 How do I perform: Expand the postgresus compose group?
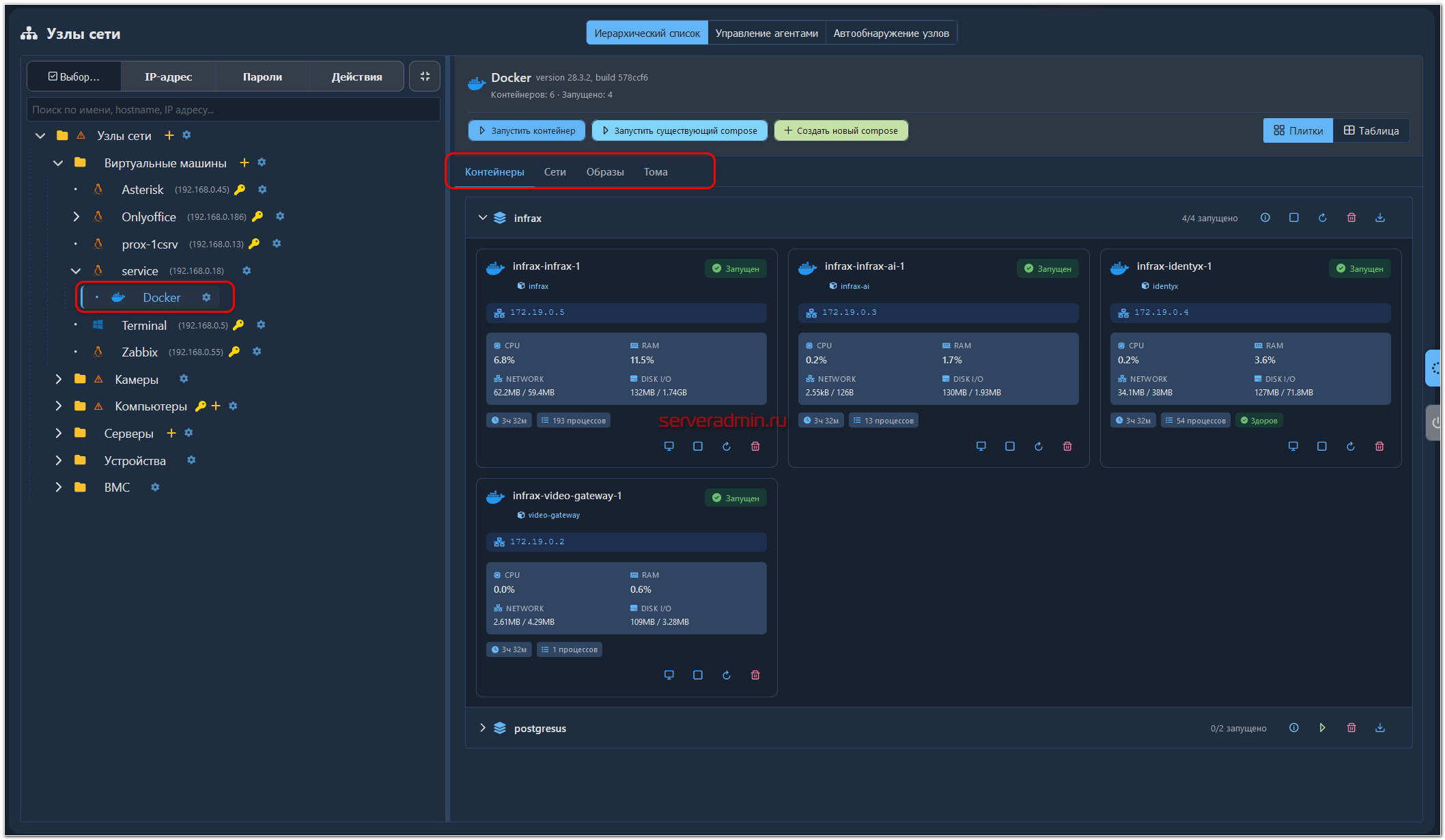click(483, 728)
